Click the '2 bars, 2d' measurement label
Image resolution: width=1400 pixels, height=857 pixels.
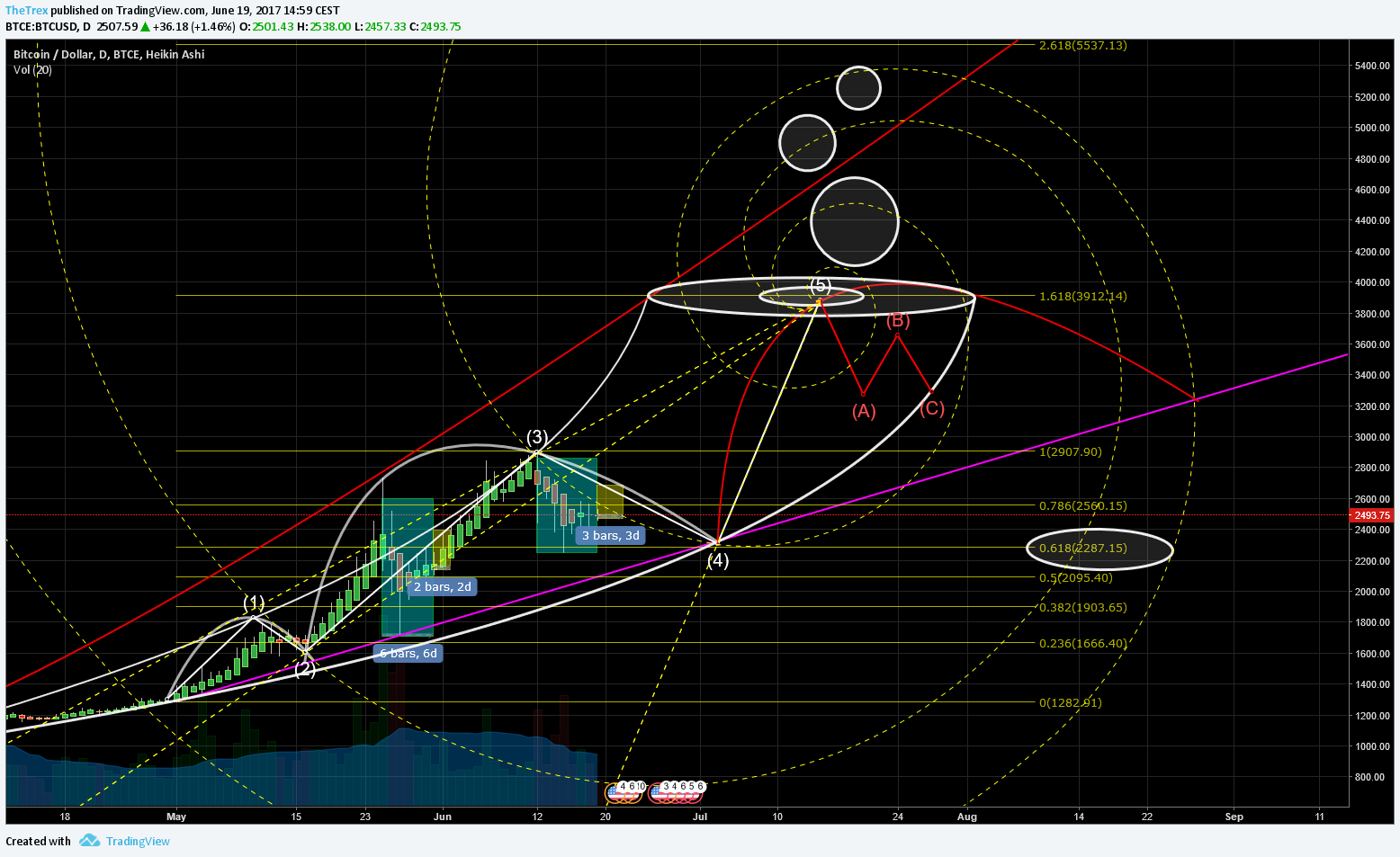point(442,586)
